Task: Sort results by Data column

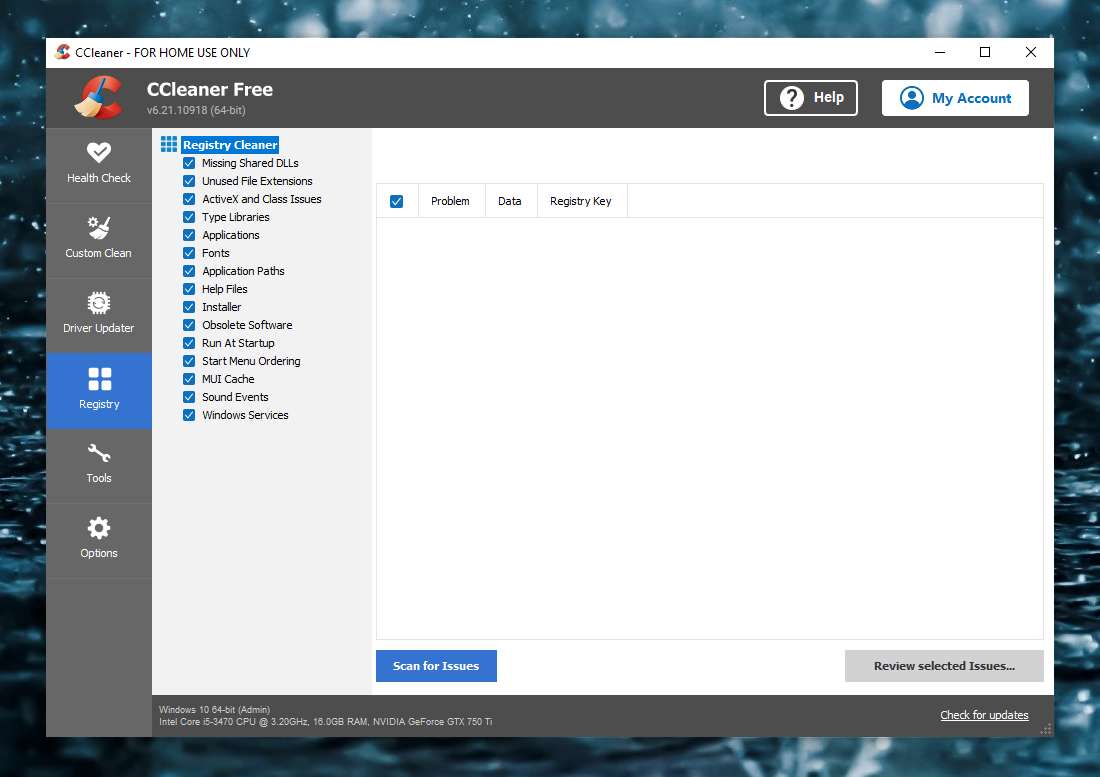Action: pos(511,201)
